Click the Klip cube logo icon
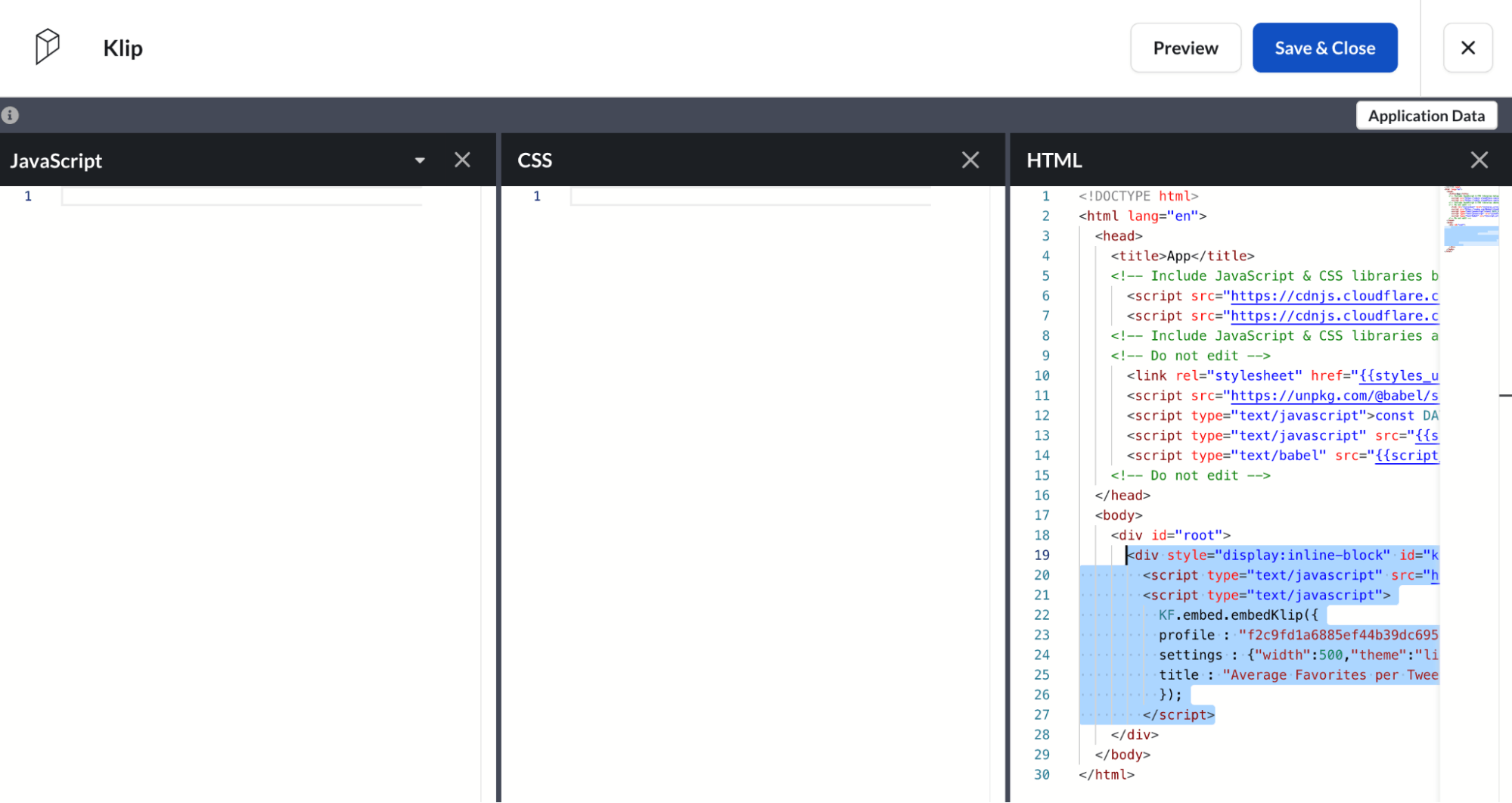The width and height of the screenshot is (1512, 803). 47,47
